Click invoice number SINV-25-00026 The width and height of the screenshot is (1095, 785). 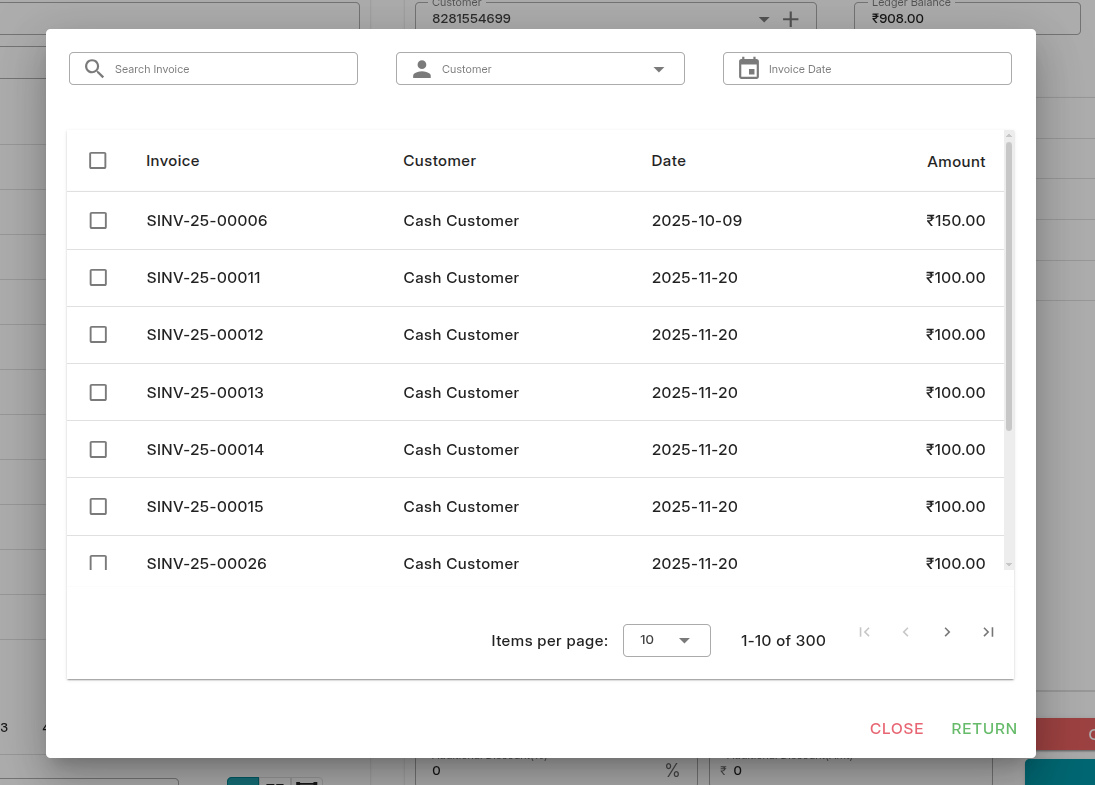coord(207,564)
